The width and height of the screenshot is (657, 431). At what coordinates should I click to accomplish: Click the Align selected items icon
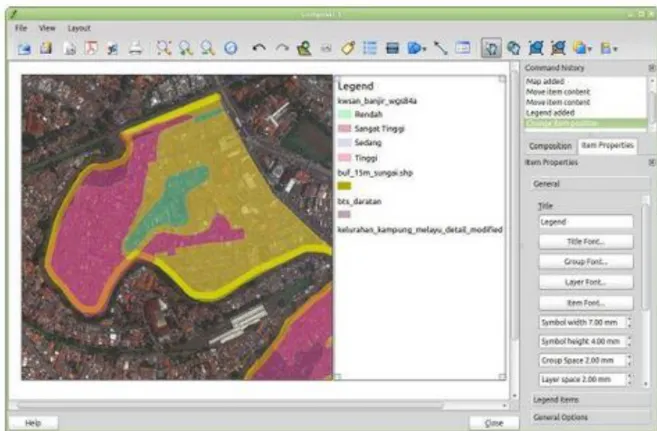(x=606, y=49)
